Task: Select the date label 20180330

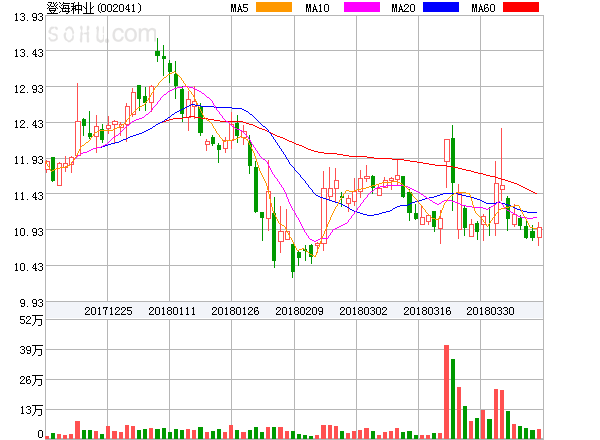Action: pyautogui.click(x=490, y=311)
